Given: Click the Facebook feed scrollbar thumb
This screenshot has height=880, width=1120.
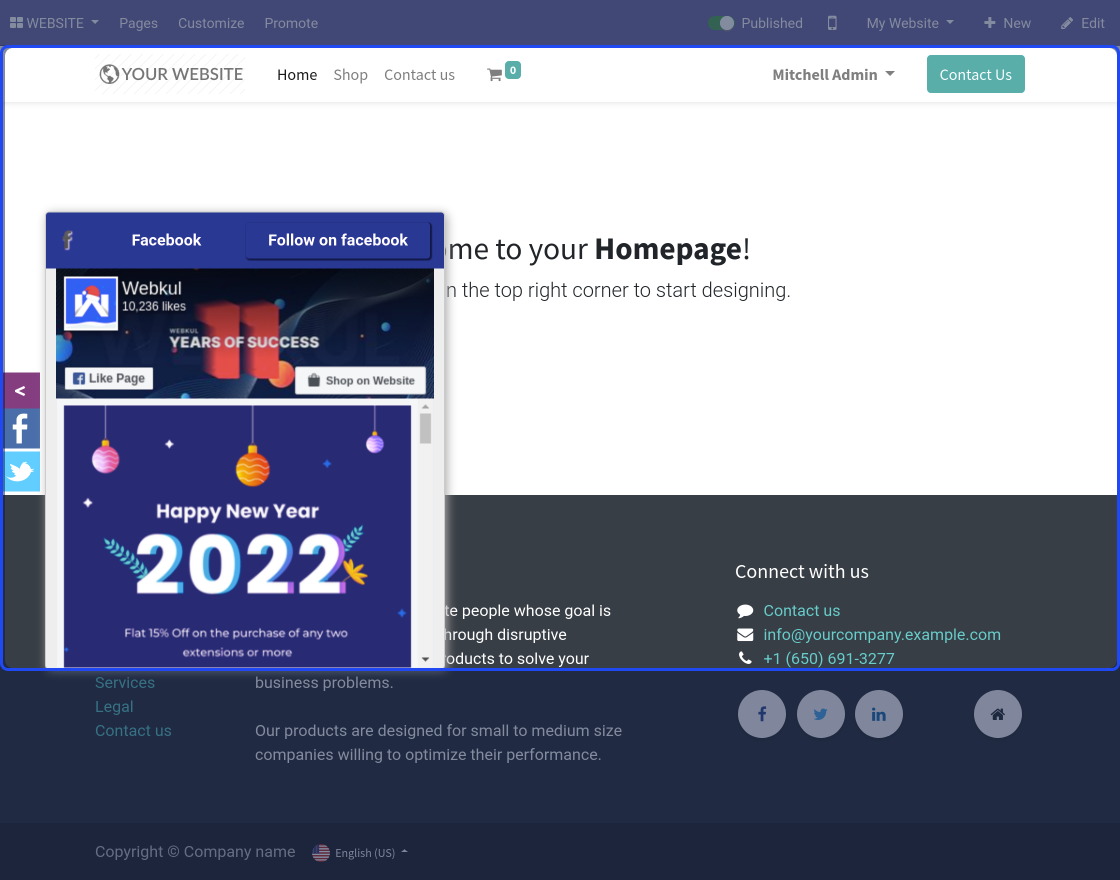Looking at the screenshot, I should coord(425,429).
